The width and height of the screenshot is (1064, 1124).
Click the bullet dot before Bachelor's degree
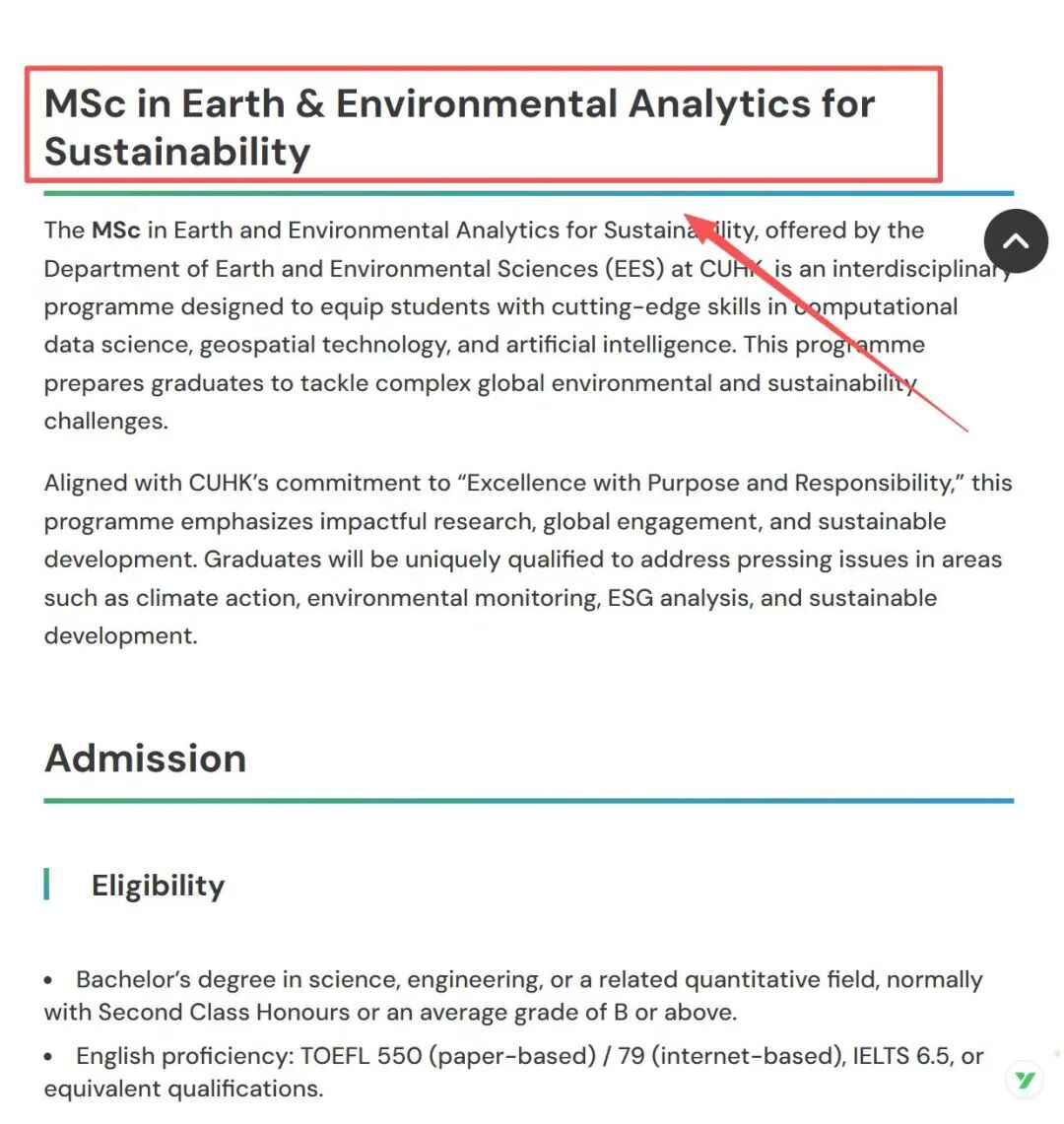pos(49,981)
